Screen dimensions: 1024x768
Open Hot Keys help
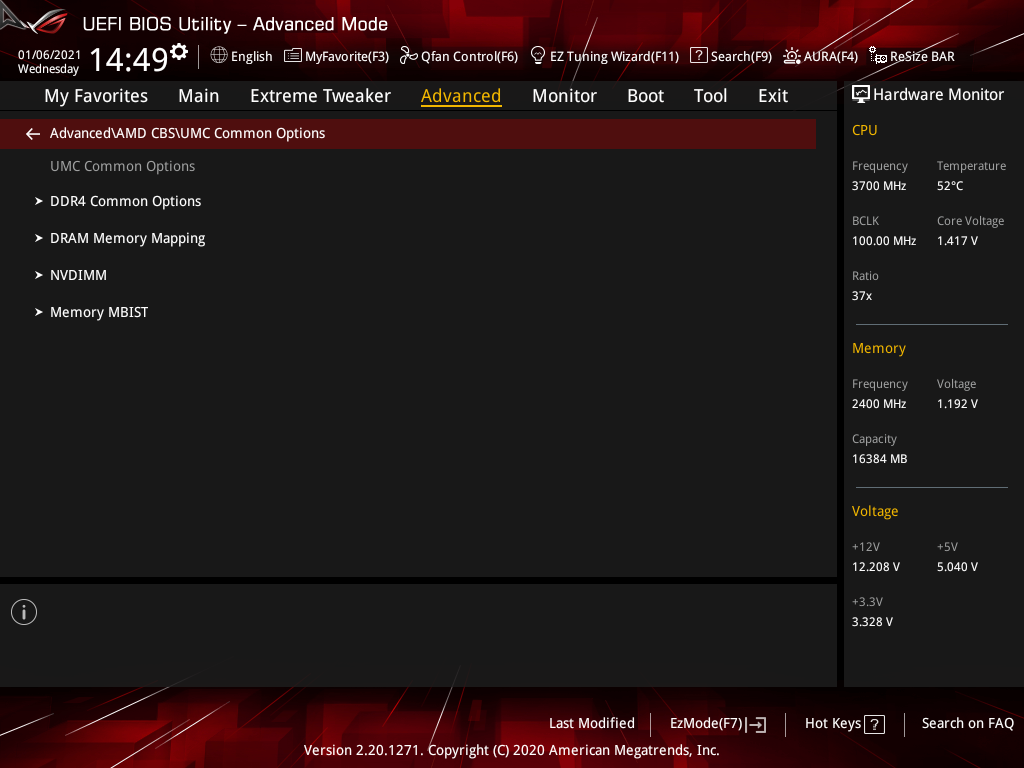click(844, 724)
